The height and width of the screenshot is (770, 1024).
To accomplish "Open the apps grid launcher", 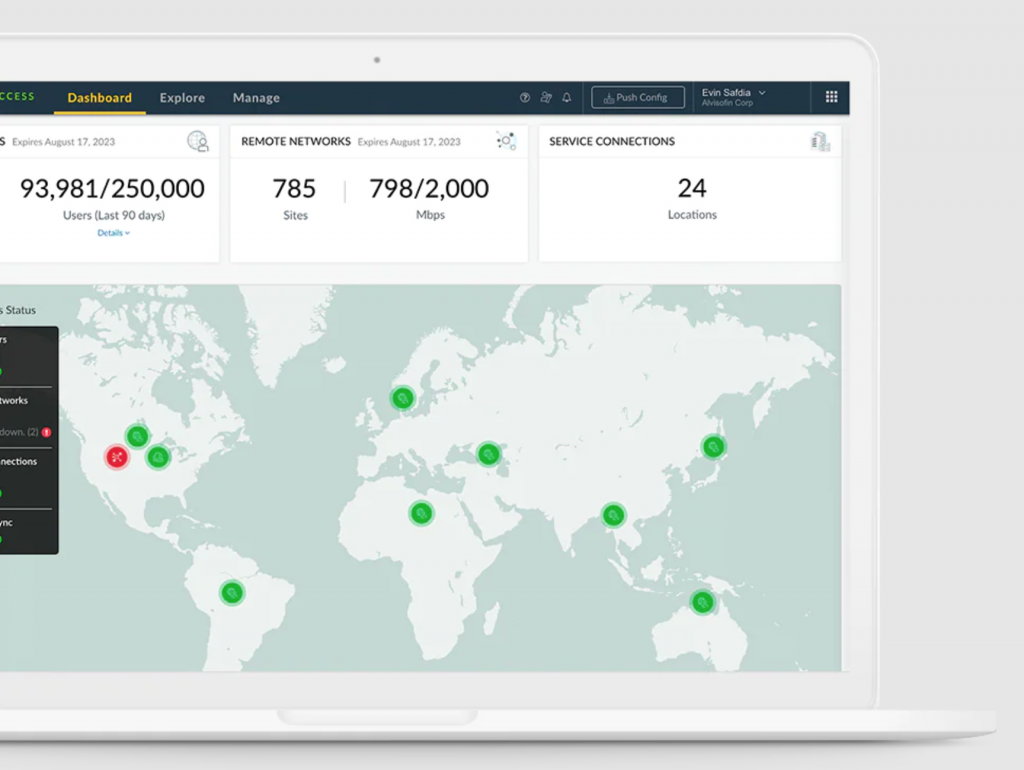I will (831, 97).
